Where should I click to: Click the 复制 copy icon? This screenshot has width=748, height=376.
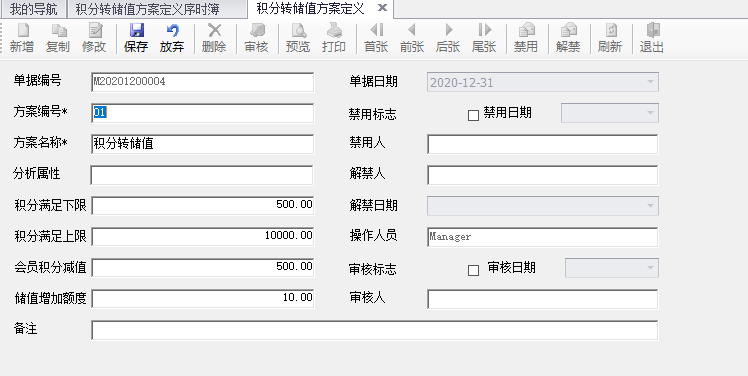point(58,31)
